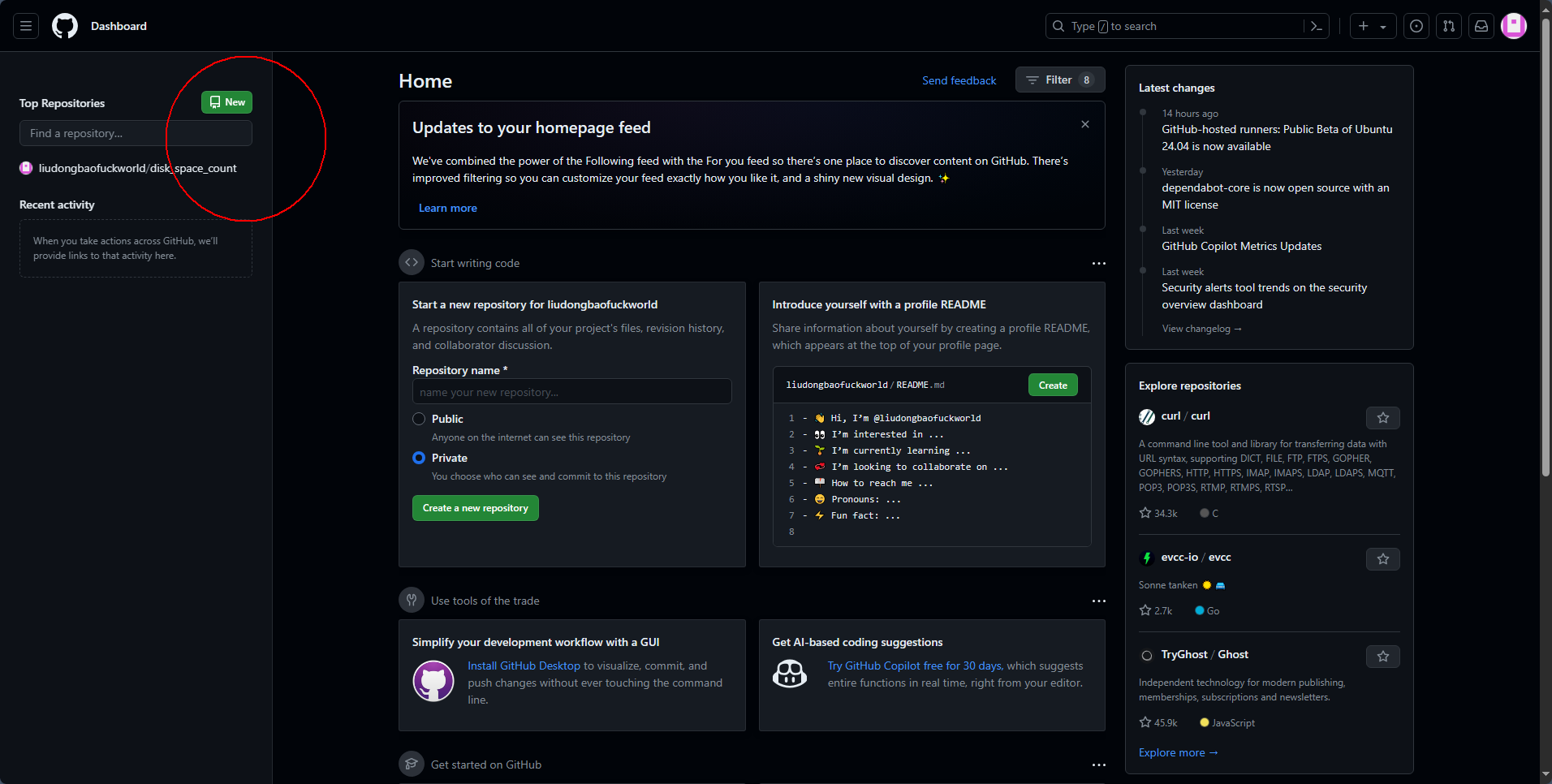Open the user profile avatar menu
Image resolution: width=1552 pixels, height=784 pixels.
[1514, 26]
